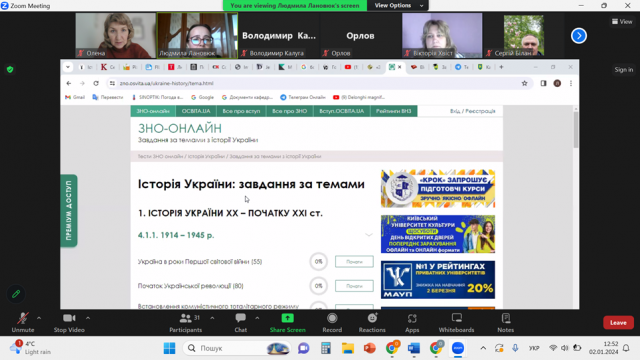Expand the Chat options arrow
The width and height of the screenshot is (640, 360).
point(257,318)
